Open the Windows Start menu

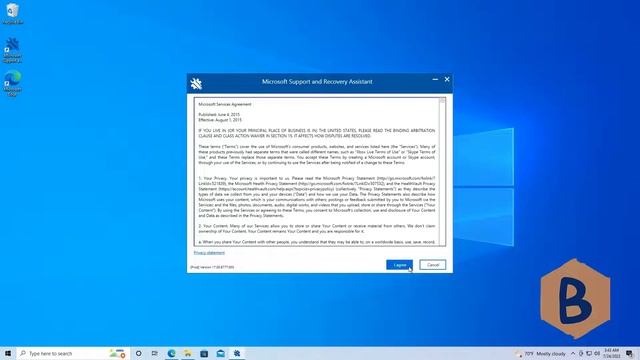pos(8,353)
